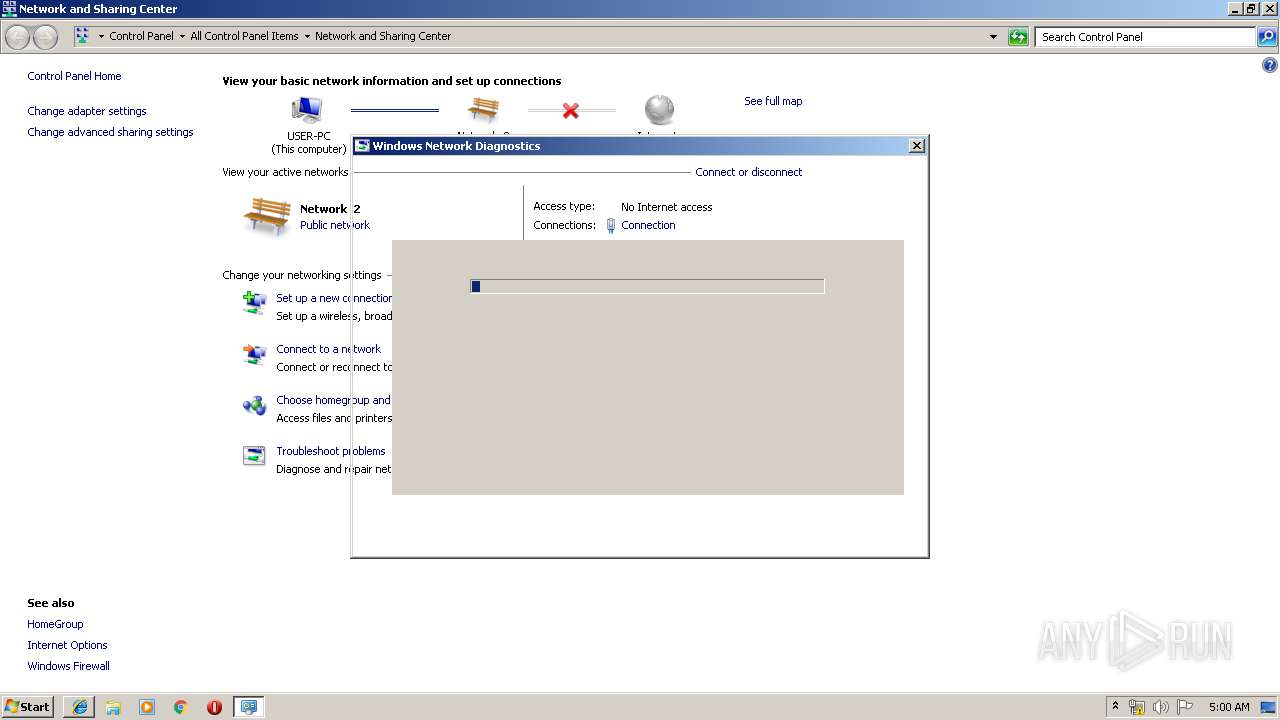This screenshot has width=1280, height=720.
Task: Expand the dropdown arrow after All Control Panel Items
Action: click(307, 37)
